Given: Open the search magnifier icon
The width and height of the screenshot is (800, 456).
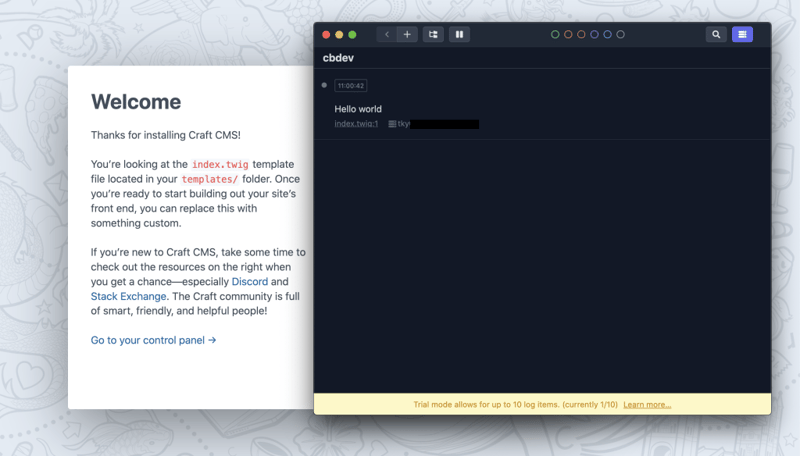Looking at the screenshot, I should (716, 34).
